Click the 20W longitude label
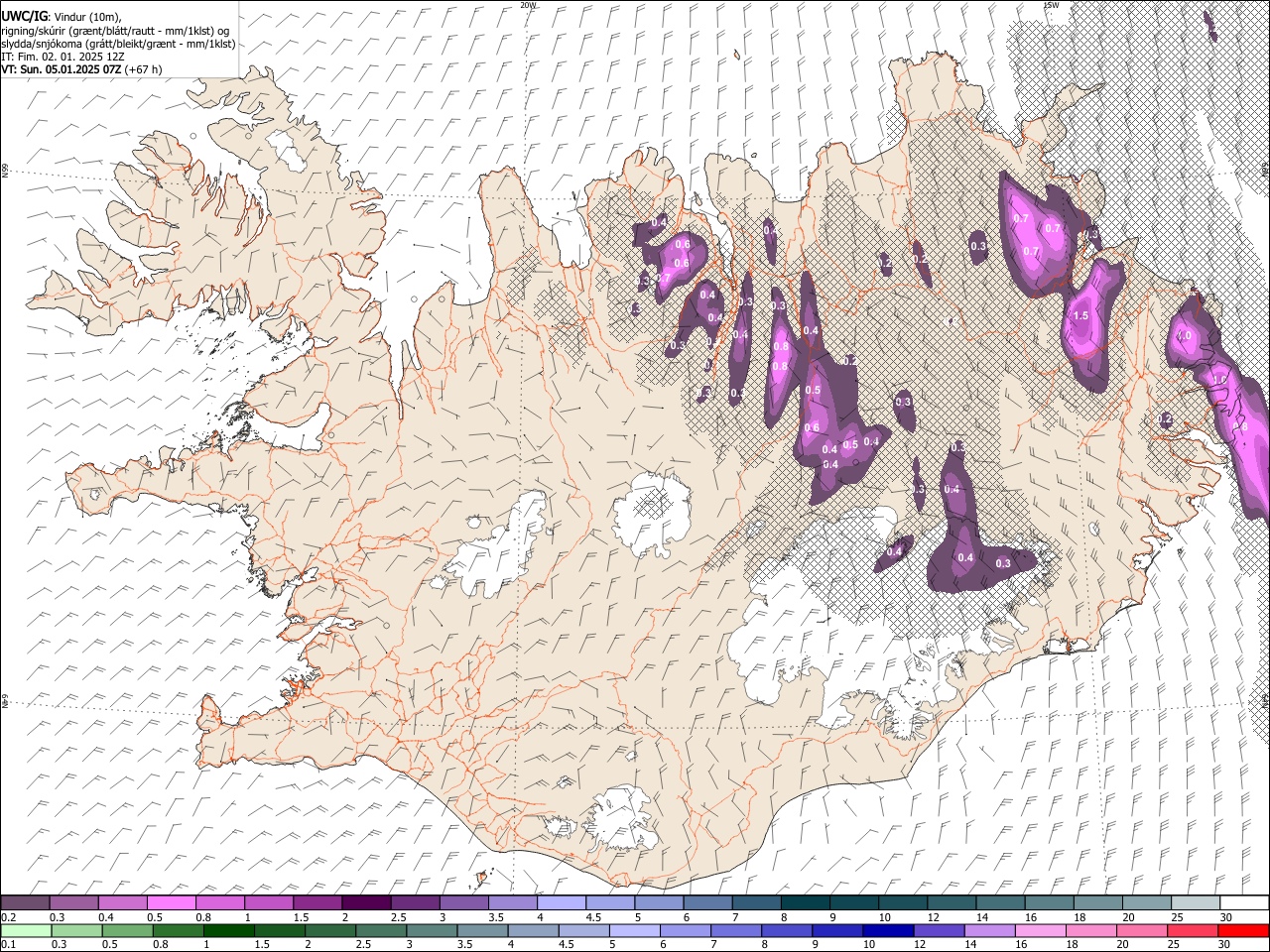Image resolution: width=1270 pixels, height=952 pixels. point(529,5)
